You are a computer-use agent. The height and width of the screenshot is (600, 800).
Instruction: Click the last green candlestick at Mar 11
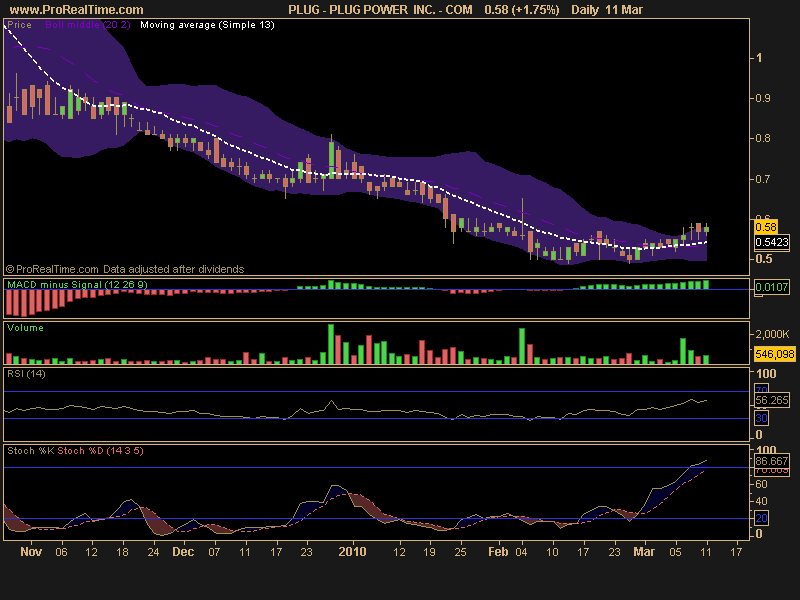[x=706, y=230]
